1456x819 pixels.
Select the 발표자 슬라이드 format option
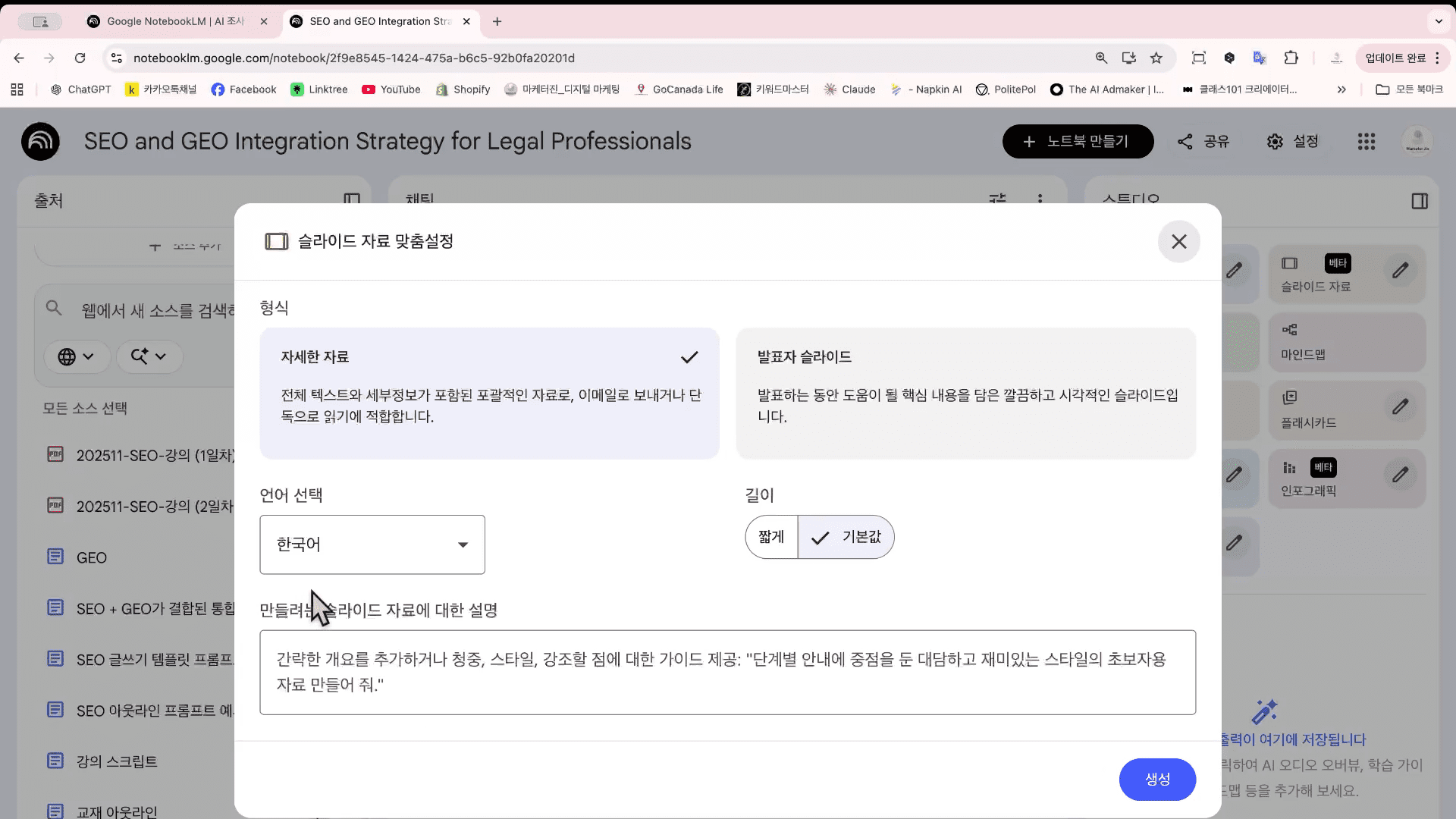point(965,393)
